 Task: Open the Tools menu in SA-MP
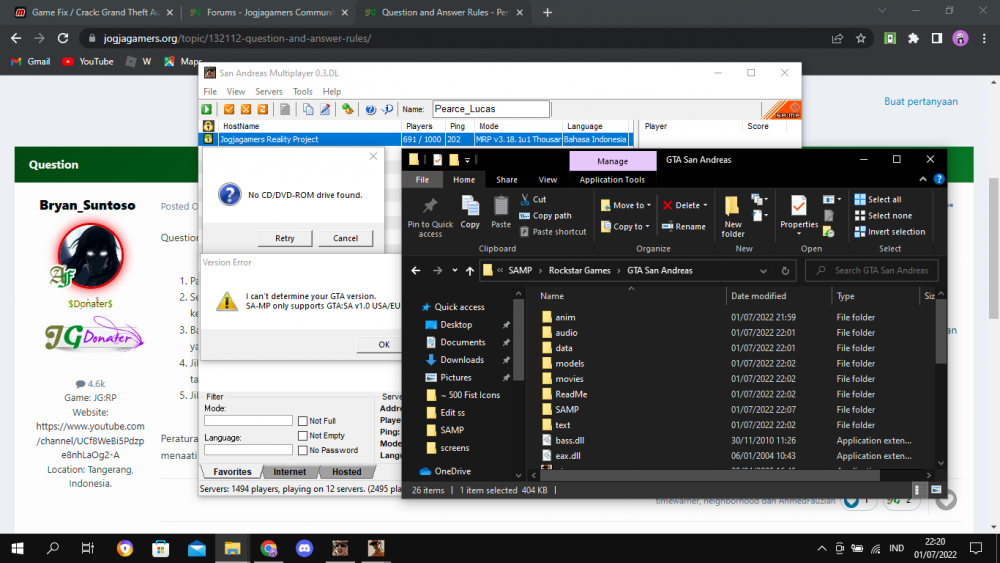[302, 91]
